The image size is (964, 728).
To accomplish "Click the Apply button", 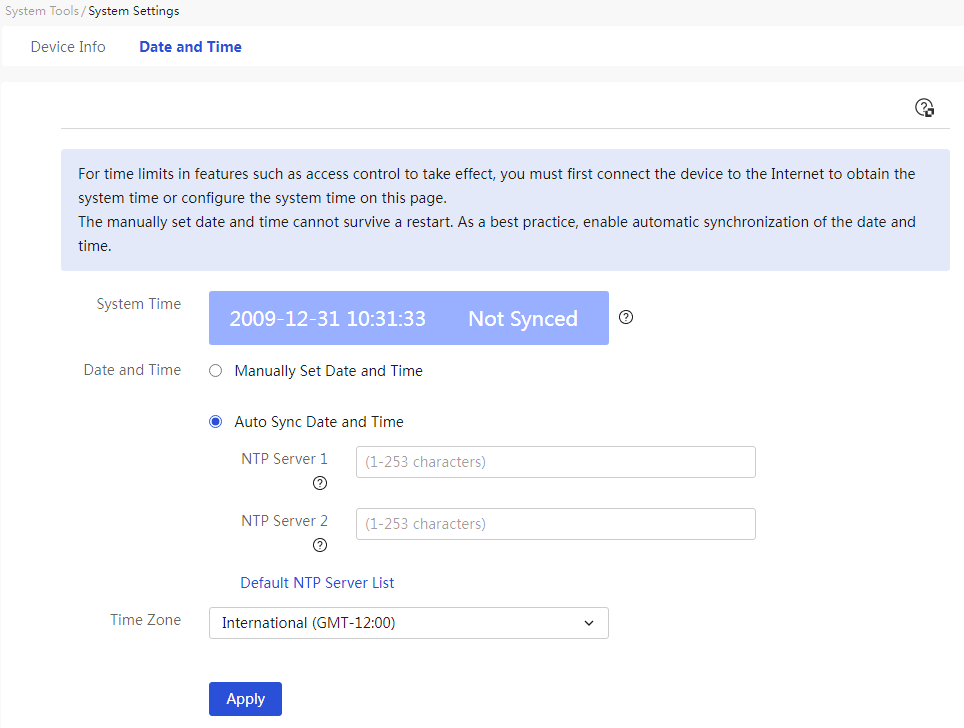I will [x=245, y=699].
